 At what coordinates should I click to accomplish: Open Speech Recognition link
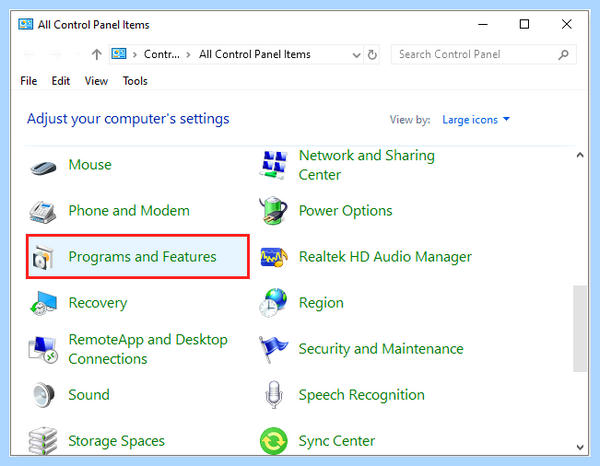(x=362, y=394)
